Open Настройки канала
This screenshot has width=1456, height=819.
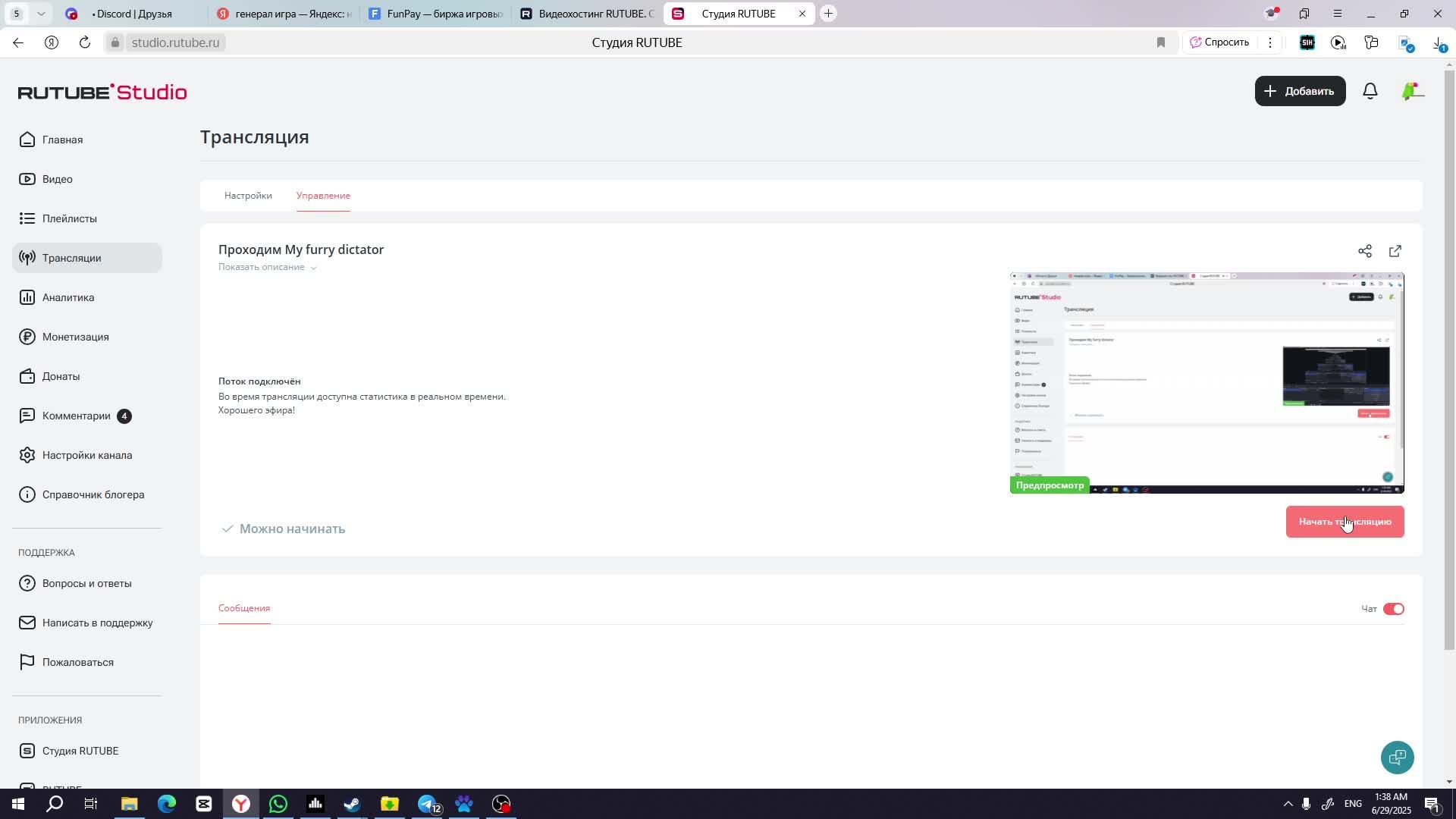[x=76, y=455]
